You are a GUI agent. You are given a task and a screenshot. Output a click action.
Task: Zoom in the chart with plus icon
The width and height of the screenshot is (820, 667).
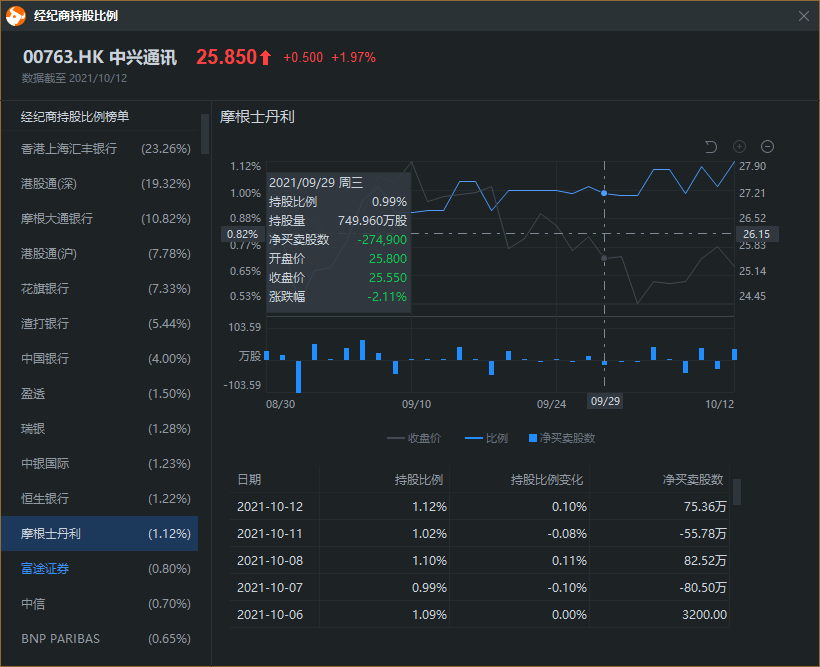pyautogui.click(x=739, y=146)
